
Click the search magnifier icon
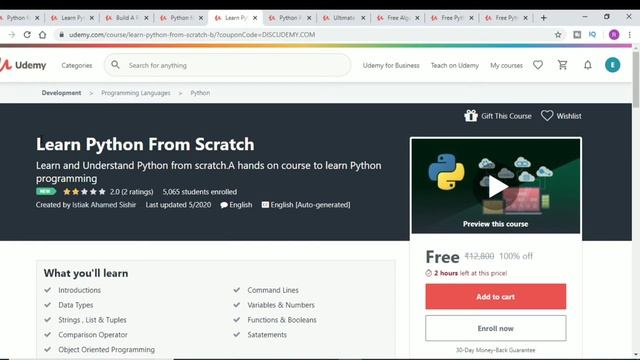(116, 65)
